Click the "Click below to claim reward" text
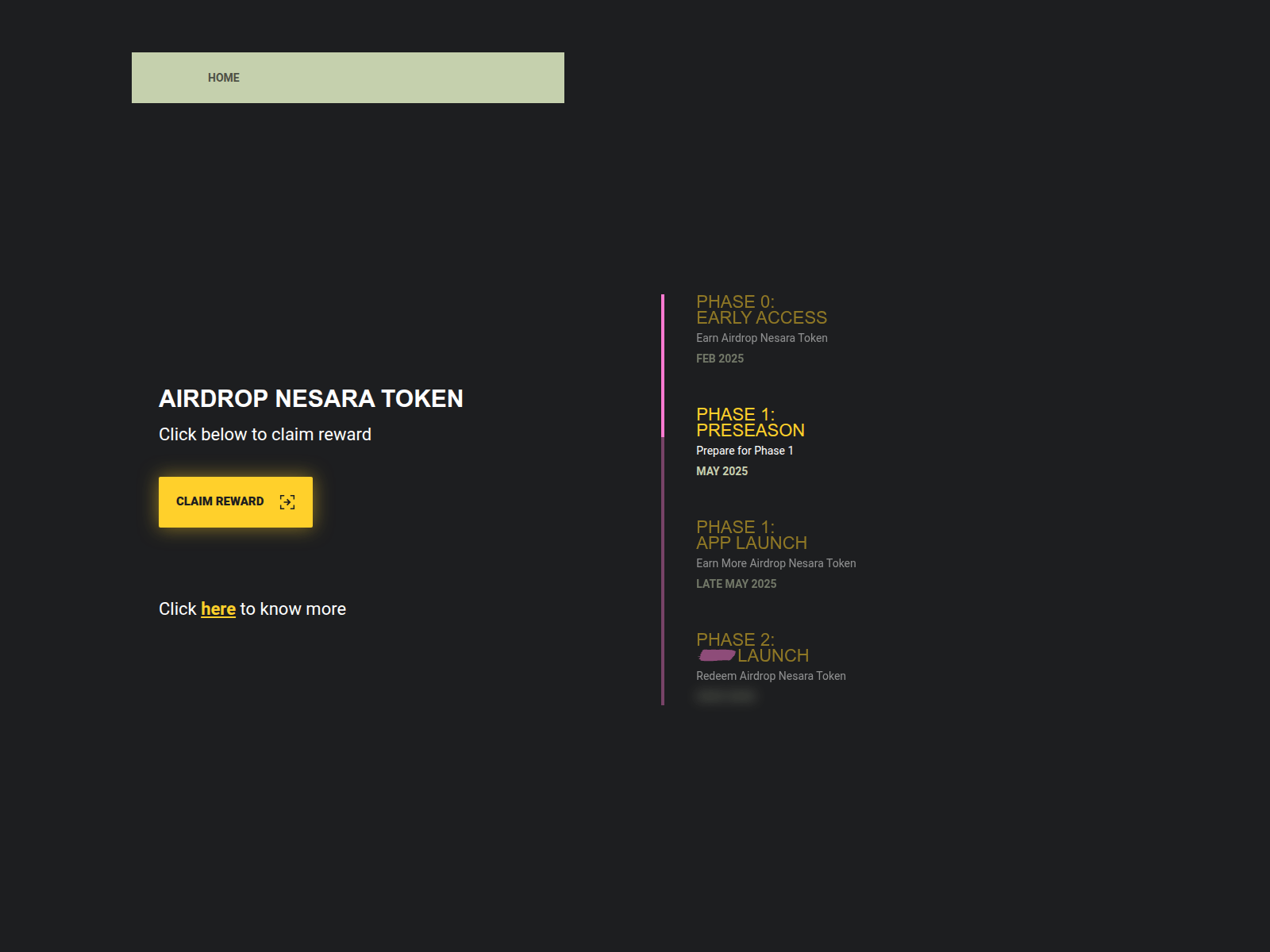The height and width of the screenshot is (952, 1270). 264,434
